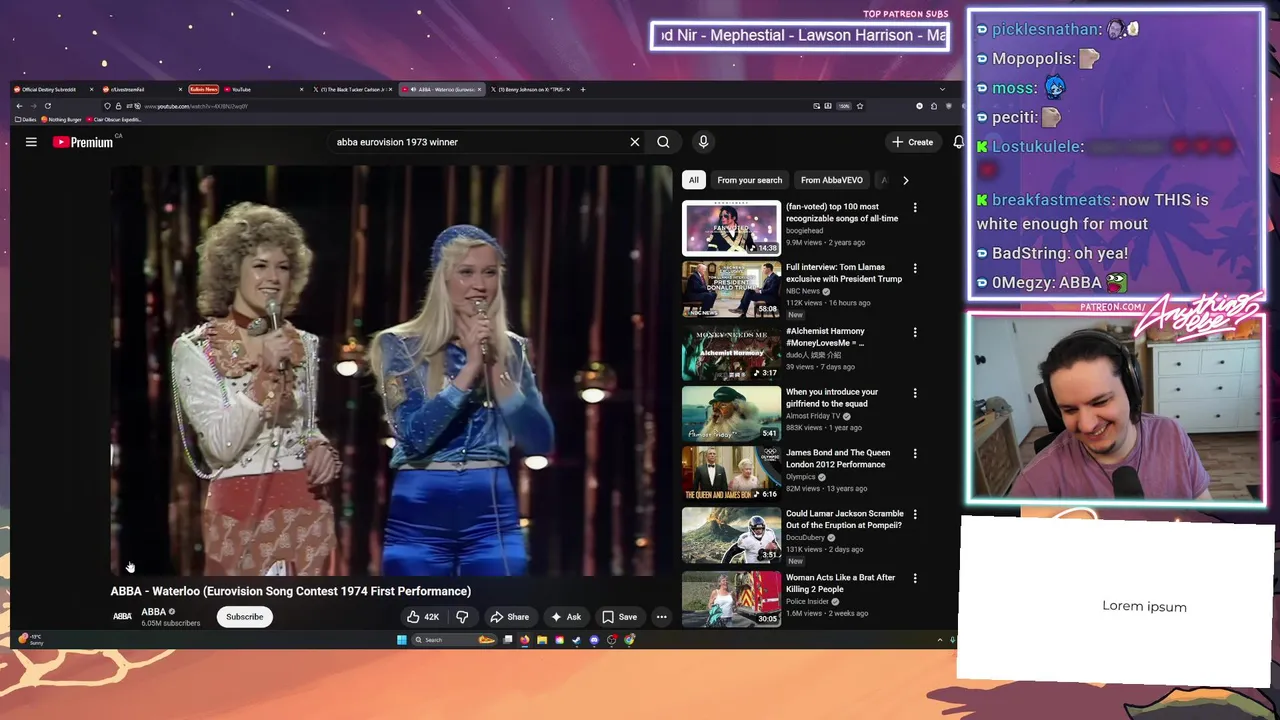Image resolution: width=1280 pixels, height=720 pixels.
Task: Open options menu for top 100 songs video
Action: (914, 208)
